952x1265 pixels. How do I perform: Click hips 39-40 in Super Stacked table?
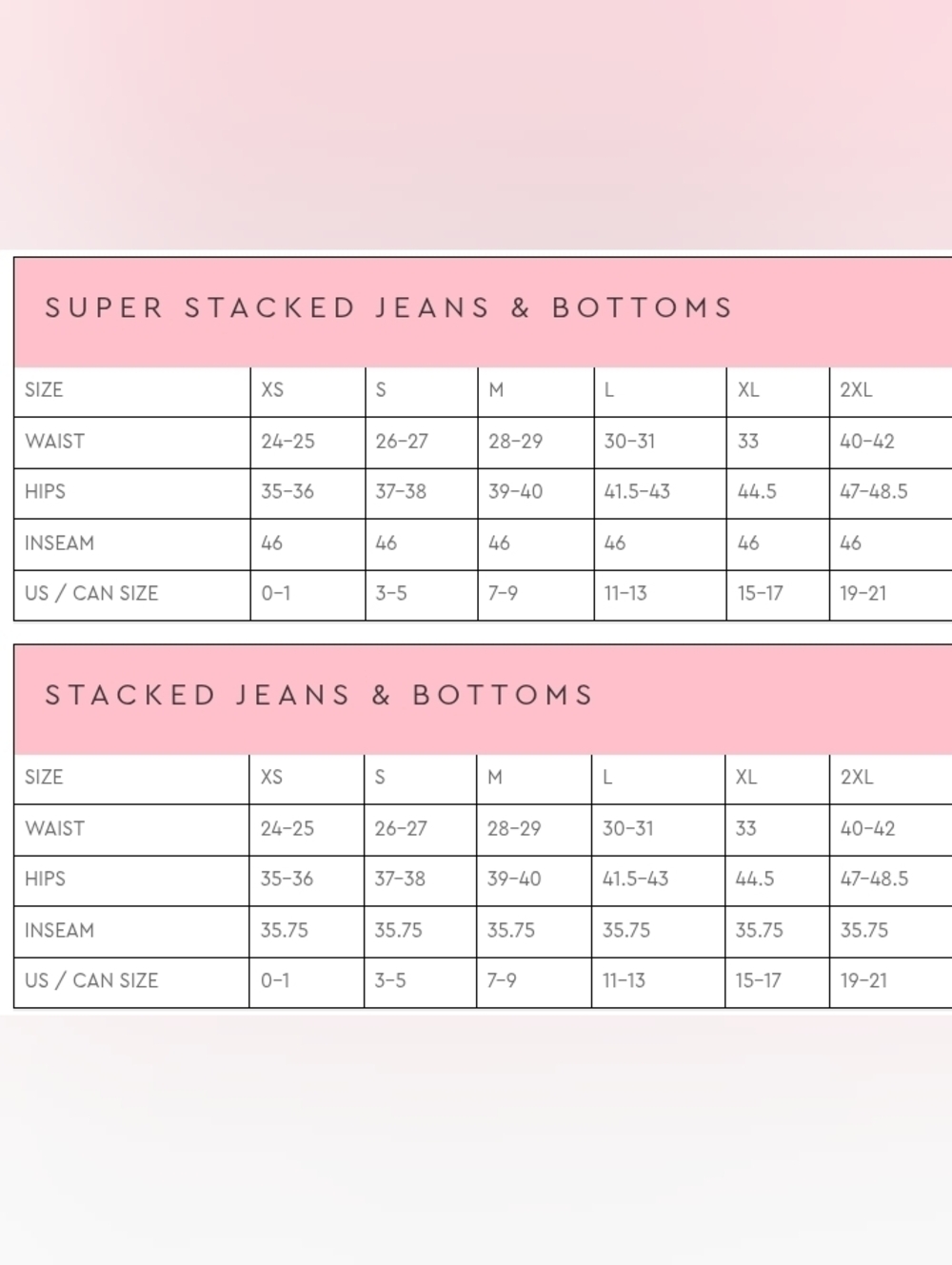515,492
